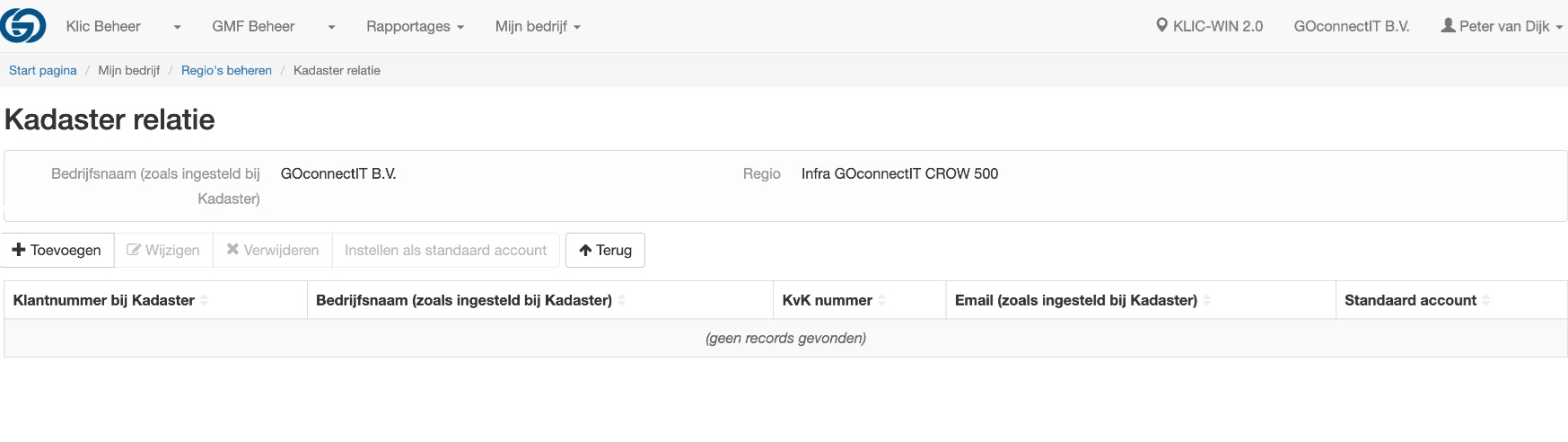Click the KLIC-WIN 2.0 location pin icon
Screen dimensions: 1568x442
(1161, 26)
